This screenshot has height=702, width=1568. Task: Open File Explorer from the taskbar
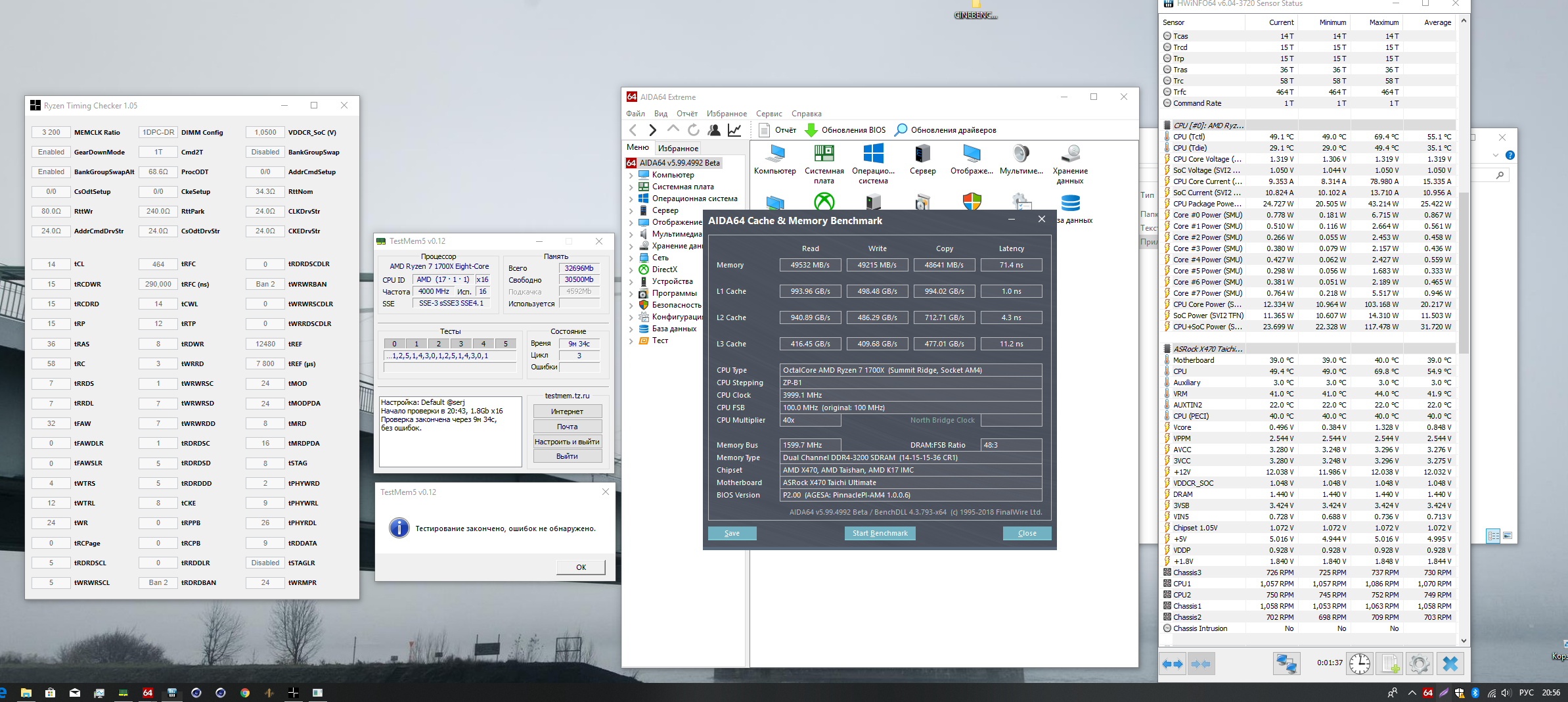tap(26, 693)
